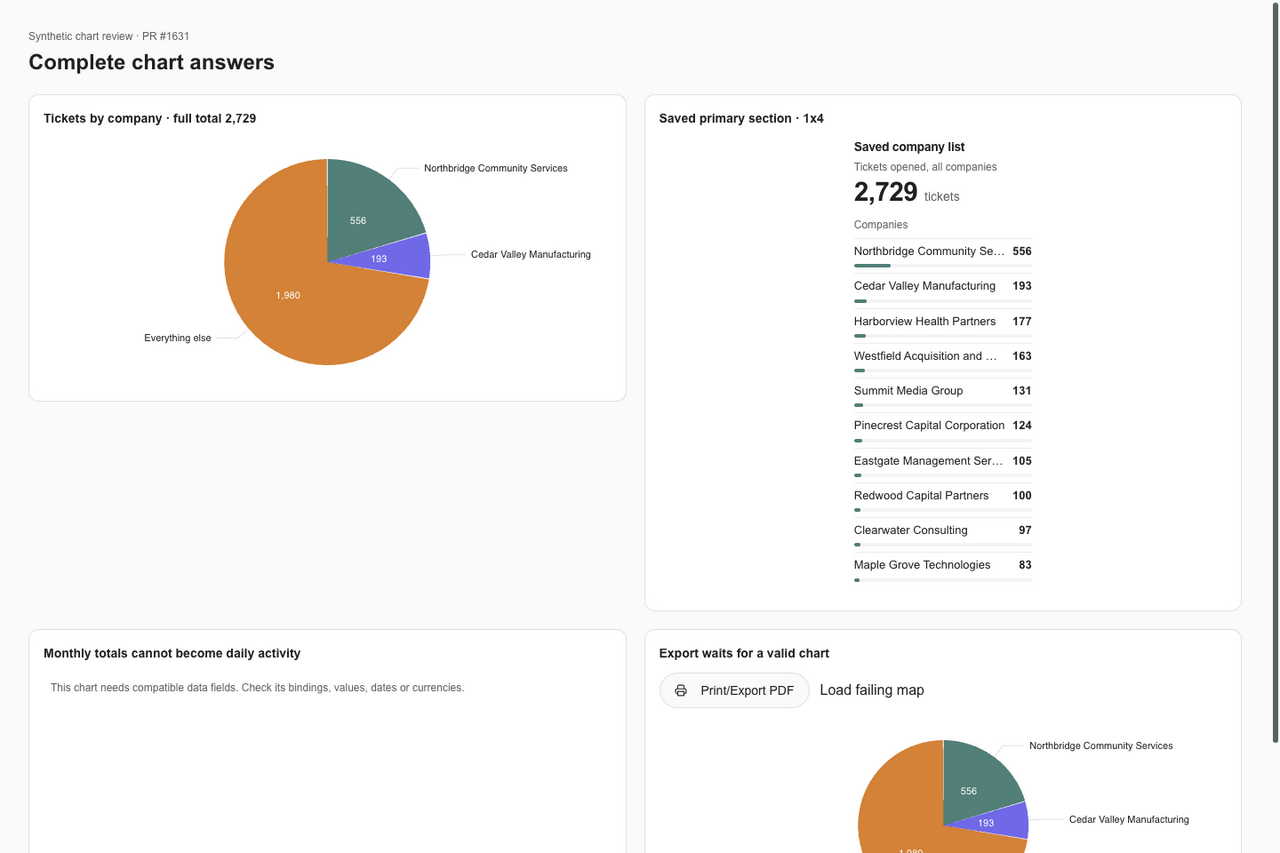The height and width of the screenshot is (853, 1280).
Task: Click the 'Everything else' pie label
Action: 177,338
